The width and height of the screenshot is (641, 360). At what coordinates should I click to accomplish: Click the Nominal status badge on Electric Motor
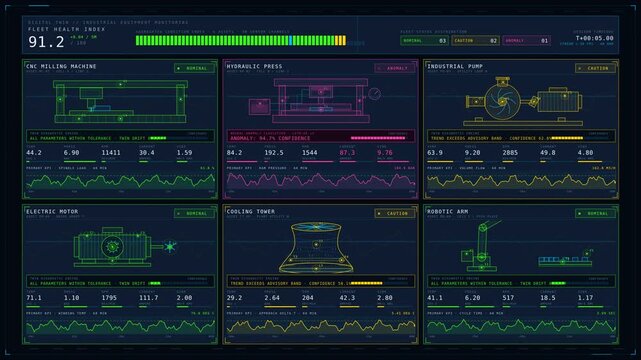click(x=195, y=213)
